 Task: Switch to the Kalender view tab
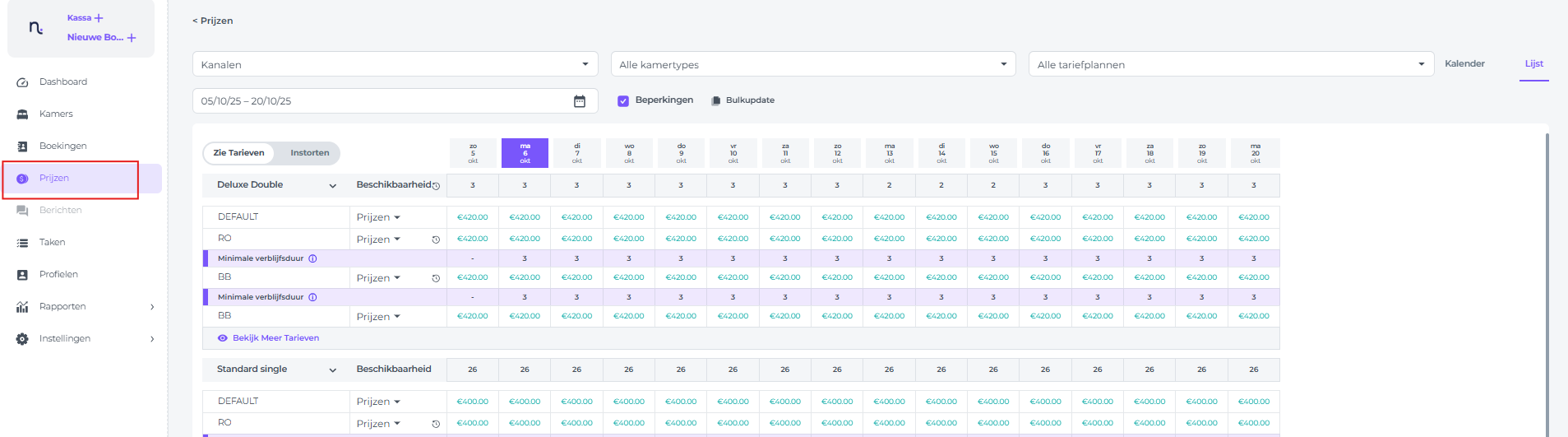pyautogui.click(x=1464, y=63)
